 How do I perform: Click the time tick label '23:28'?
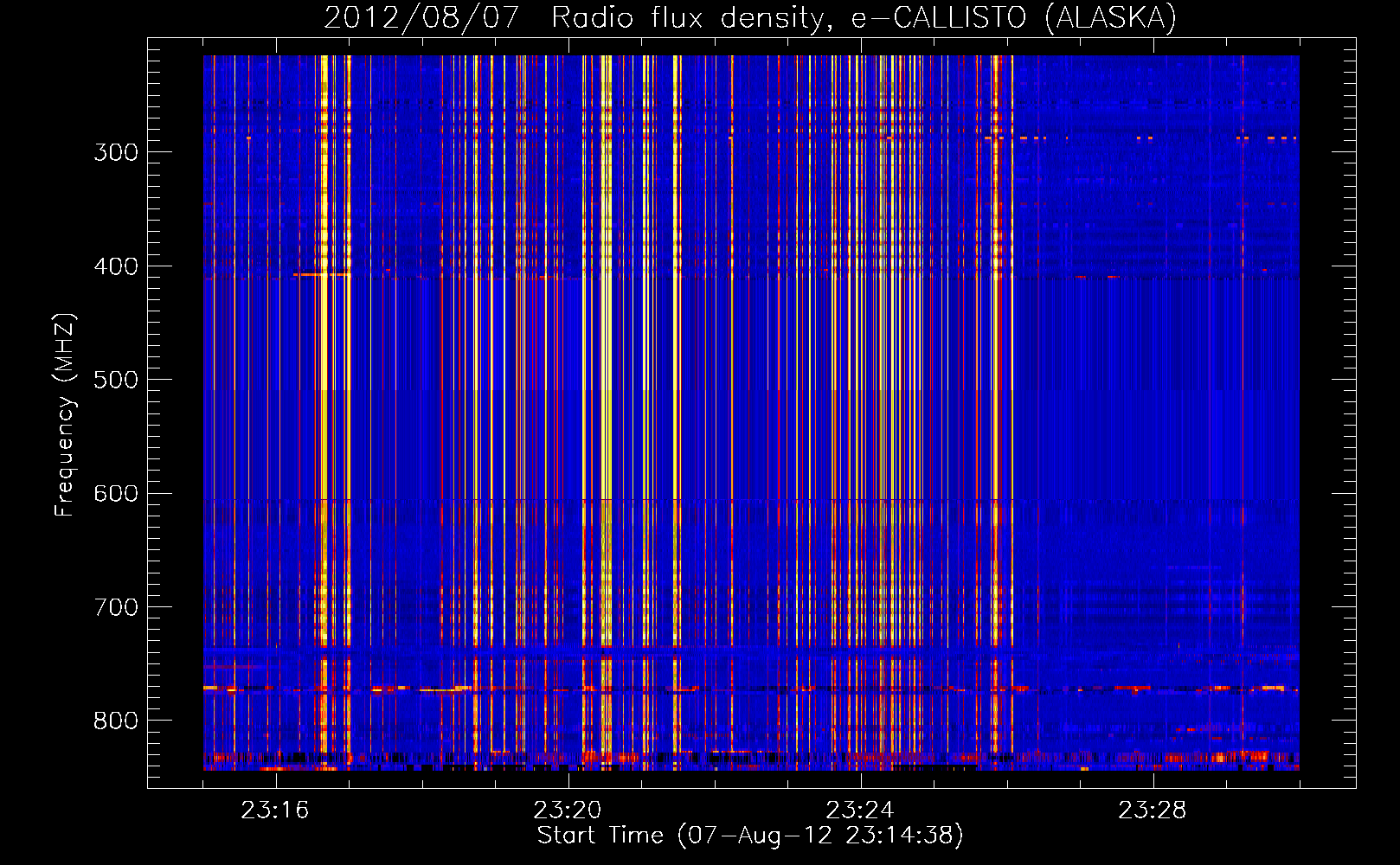(x=1153, y=811)
